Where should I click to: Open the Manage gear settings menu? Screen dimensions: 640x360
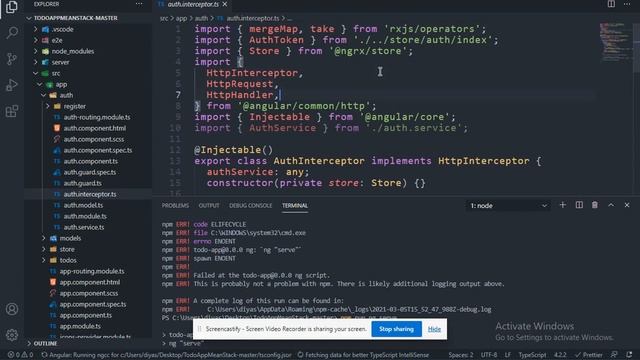[x=12, y=335]
